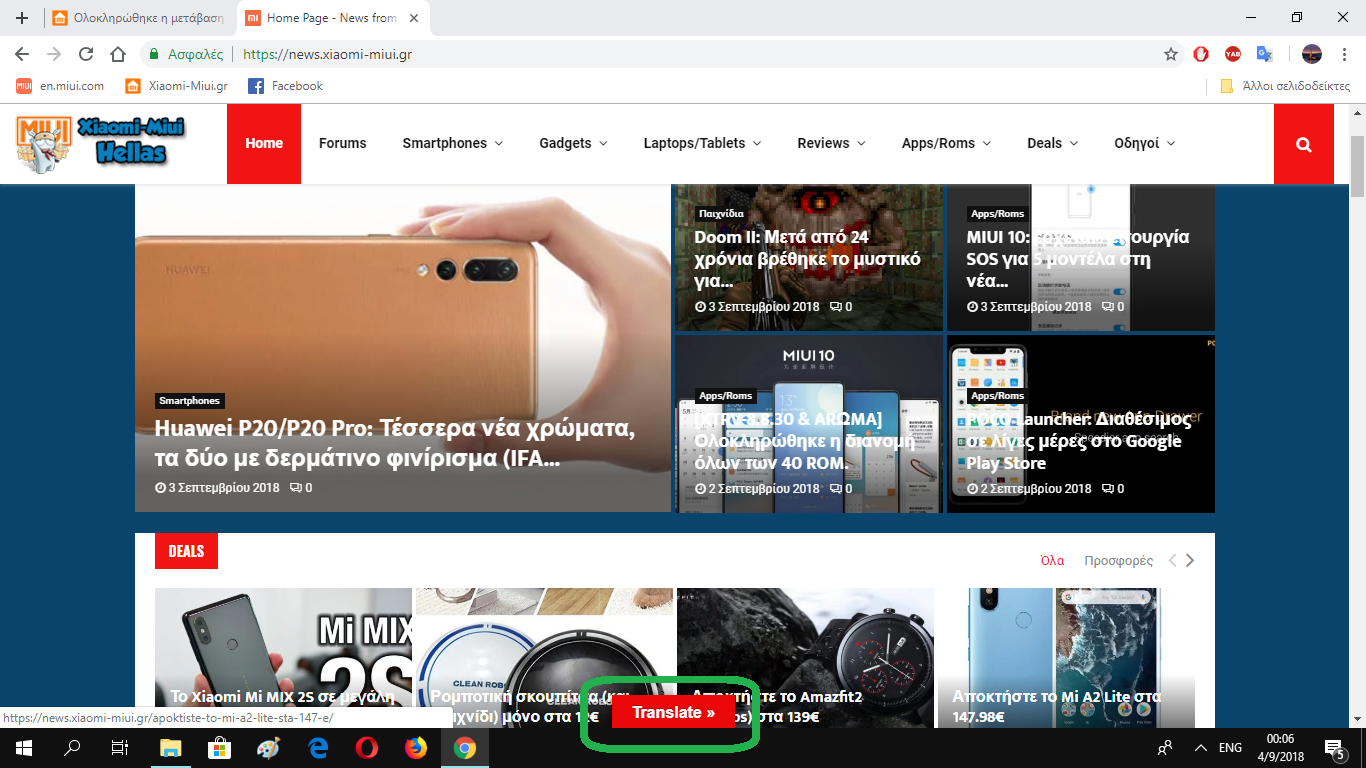Select the Όλα filter in Deals
The width and height of the screenshot is (1366, 768).
1052,561
